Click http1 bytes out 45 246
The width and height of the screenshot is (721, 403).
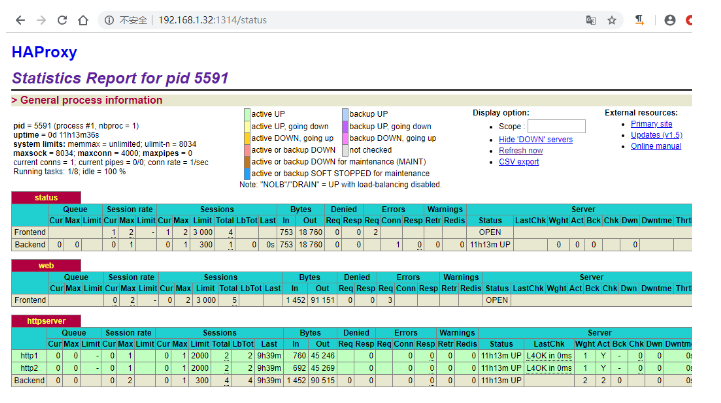point(322,356)
